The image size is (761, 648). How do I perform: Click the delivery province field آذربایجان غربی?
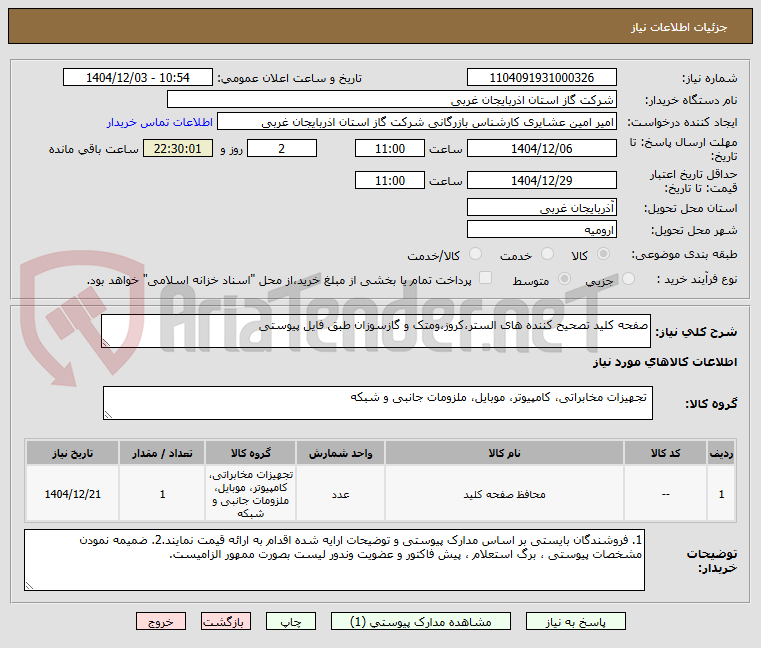(x=542, y=207)
